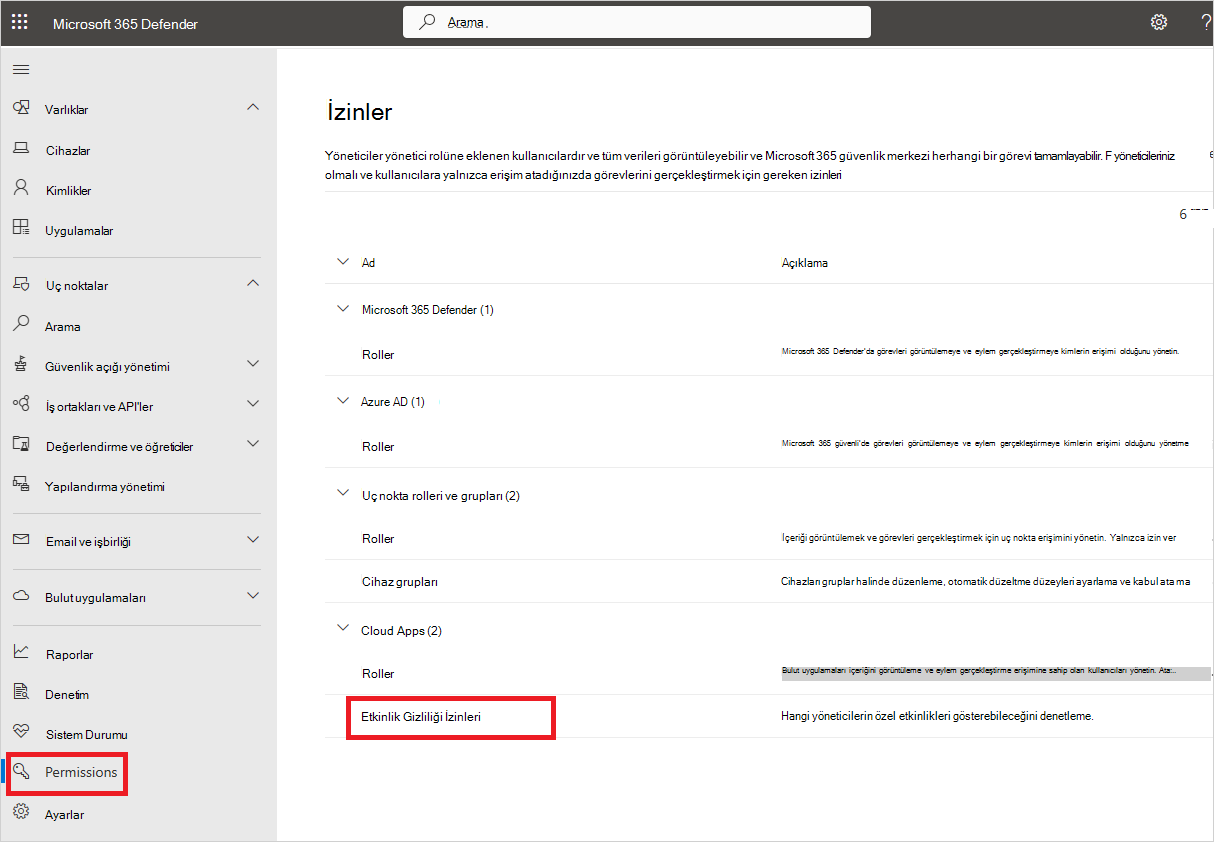Open Roller under Cloud Apps

(378, 673)
